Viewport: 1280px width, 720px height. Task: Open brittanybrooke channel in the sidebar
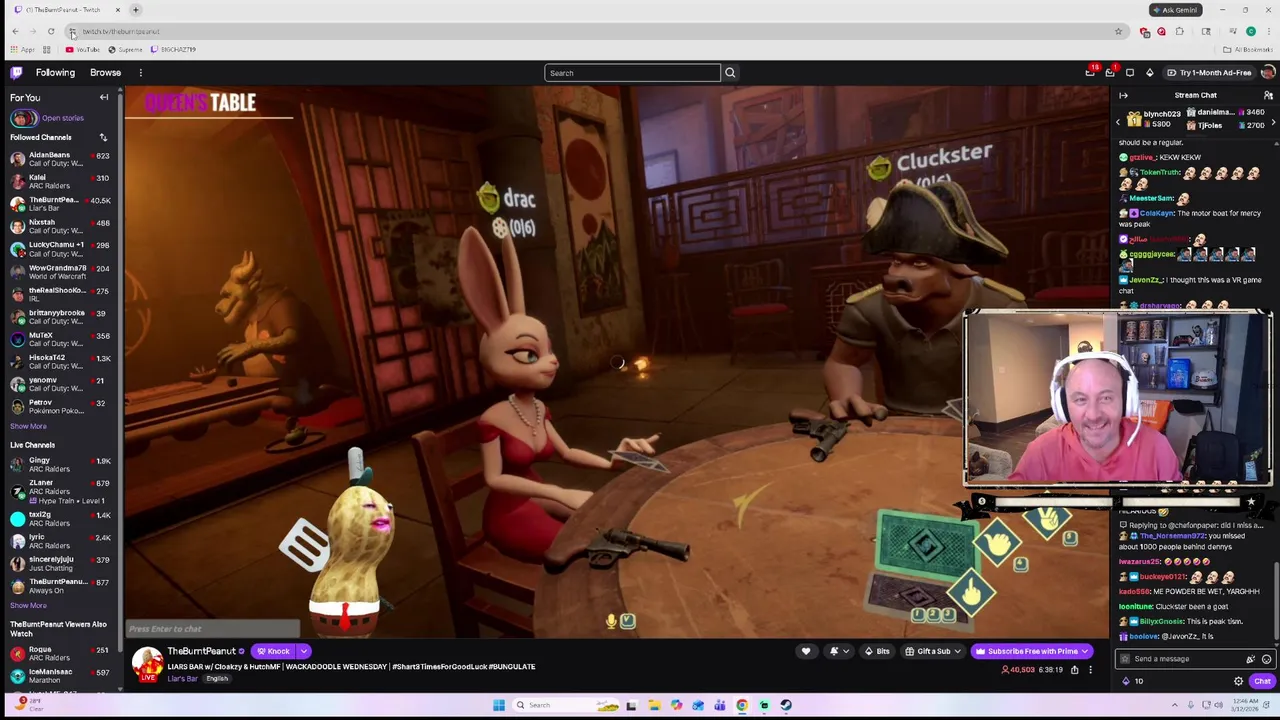60,316
